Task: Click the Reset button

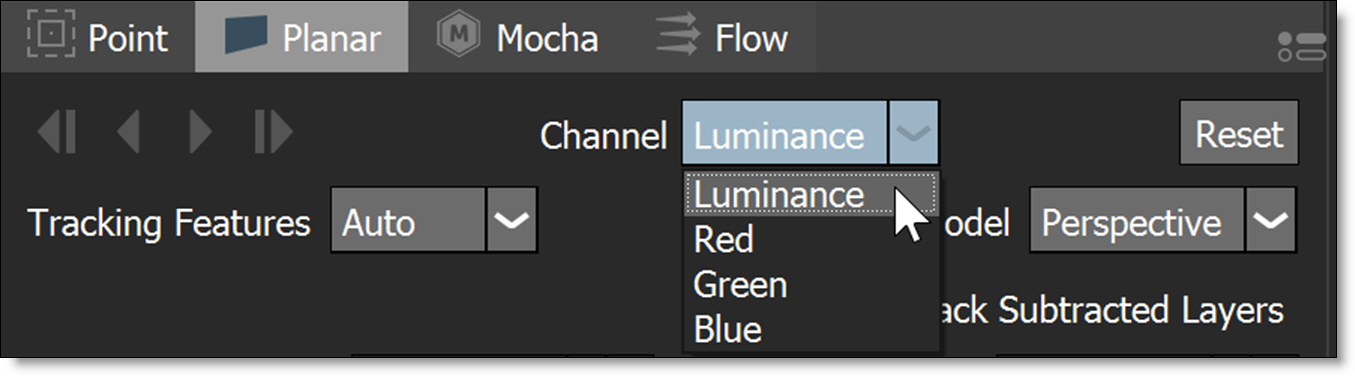Action: (x=1239, y=133)
